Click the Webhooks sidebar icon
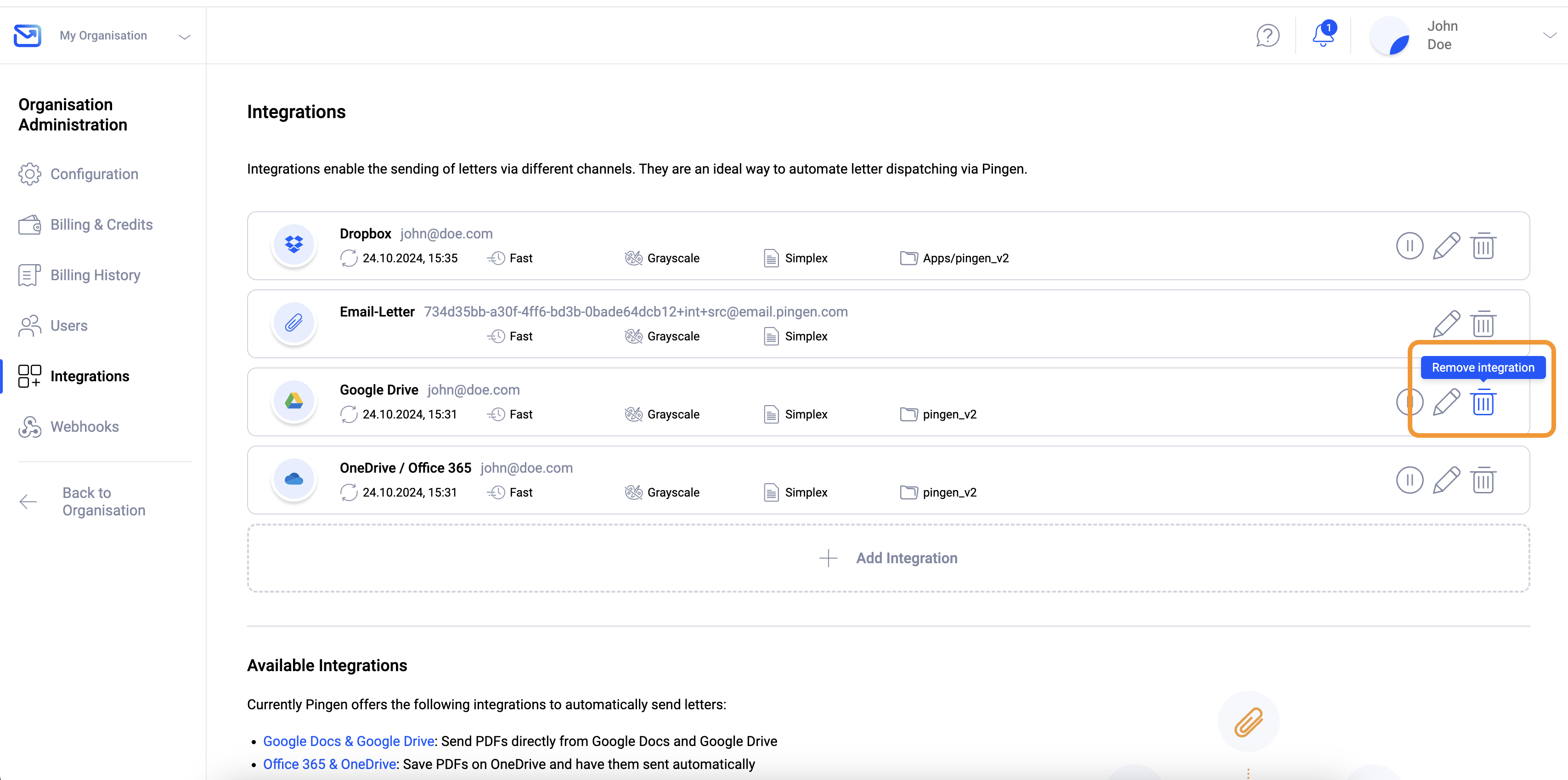 [x=29, y=427]
